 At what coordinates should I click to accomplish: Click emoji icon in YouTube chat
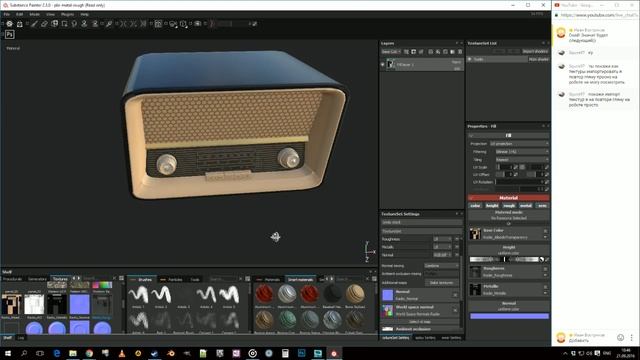coord(620,338)
